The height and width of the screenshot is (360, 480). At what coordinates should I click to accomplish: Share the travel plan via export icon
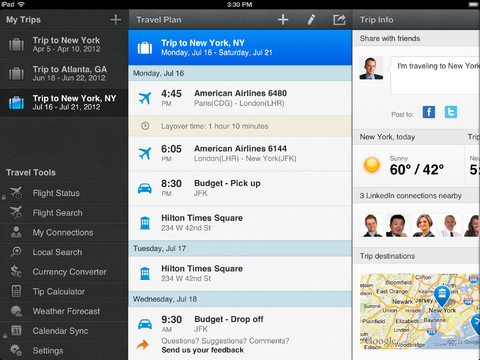[x=339, y=20]
